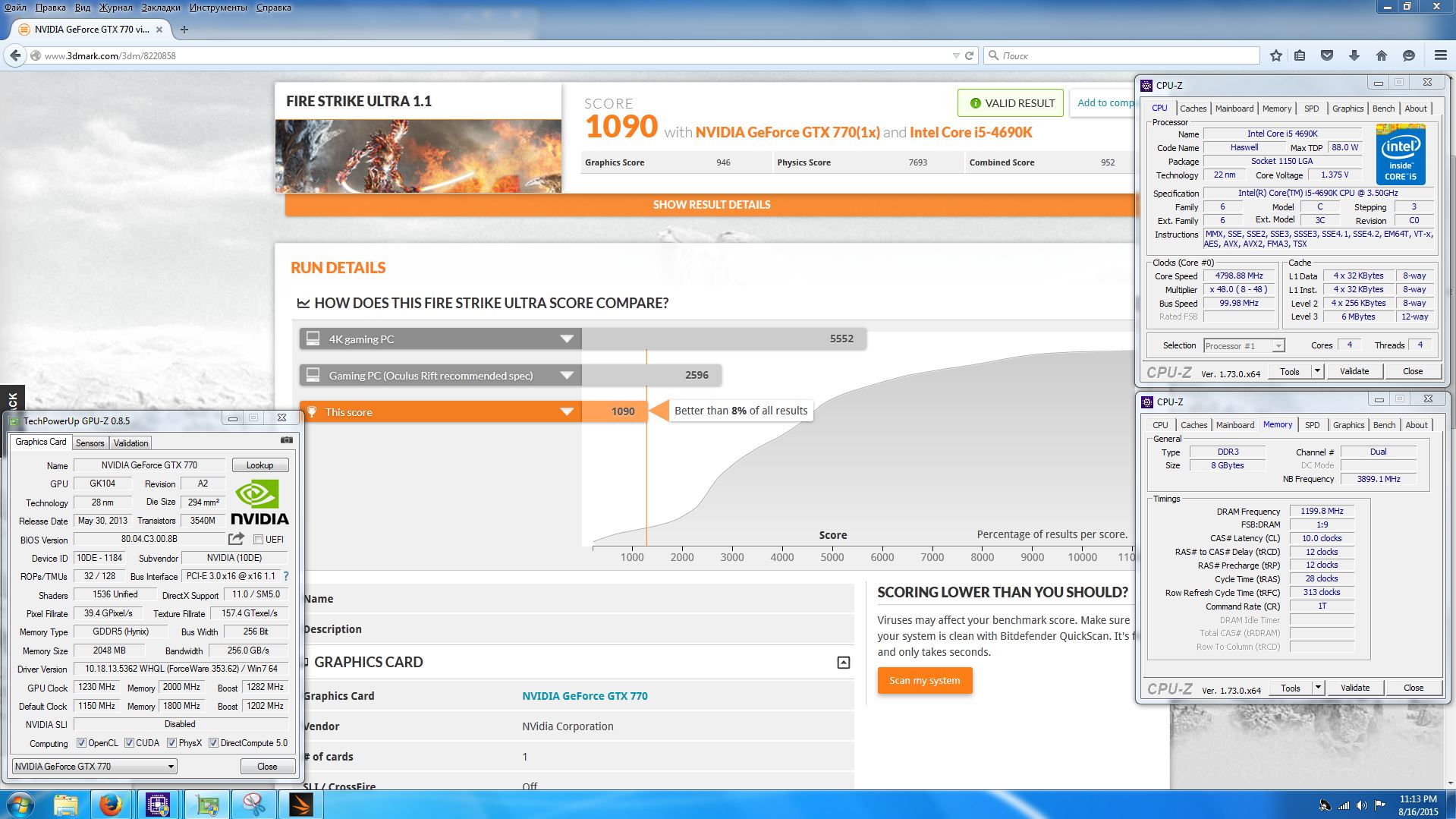The width and height of the screenshot is (1456, 819).
Task: Click the GPU-Z BIOS export share icon
Action: click(236, 539)
